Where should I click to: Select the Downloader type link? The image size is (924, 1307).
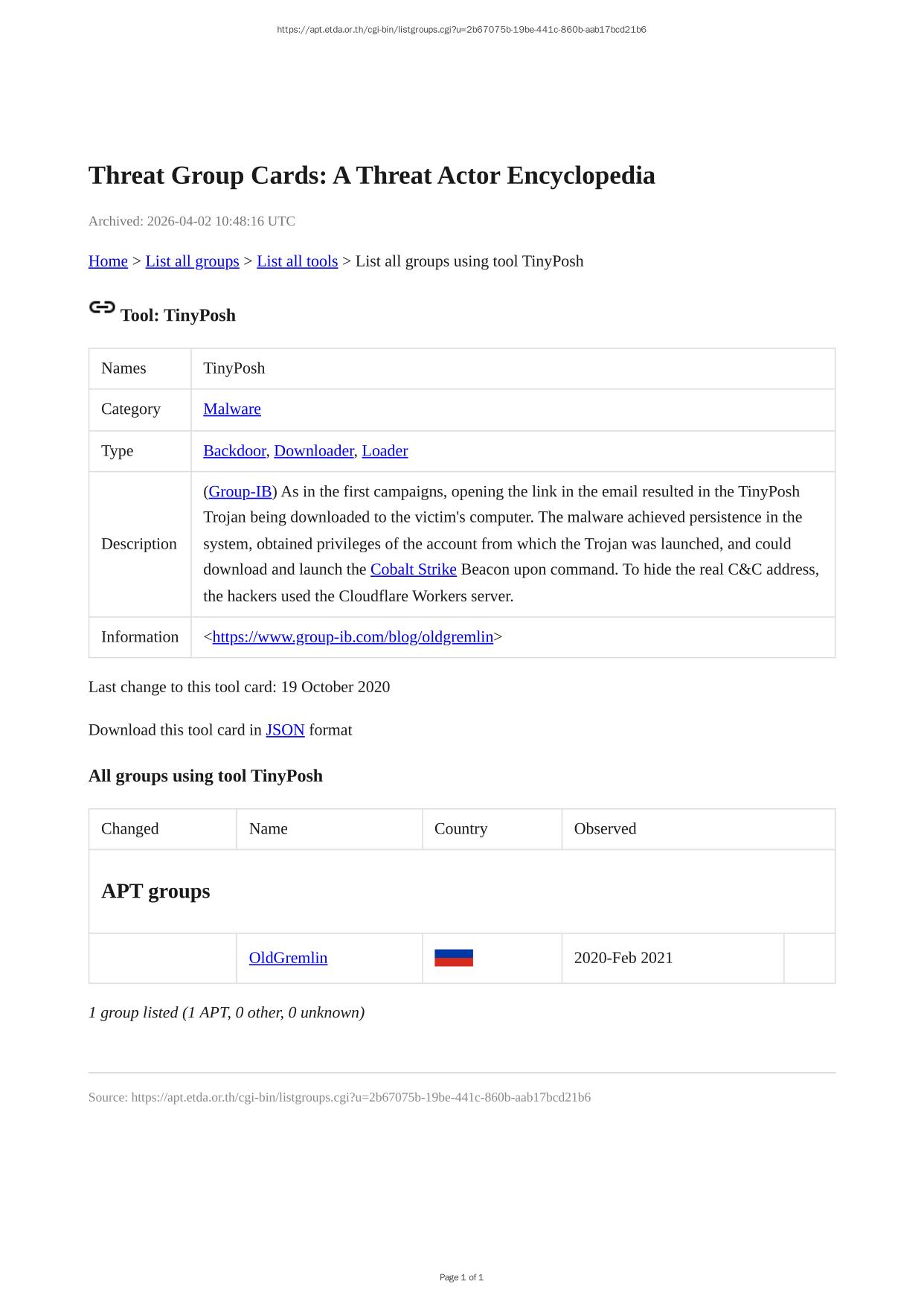tap(314, 450)
